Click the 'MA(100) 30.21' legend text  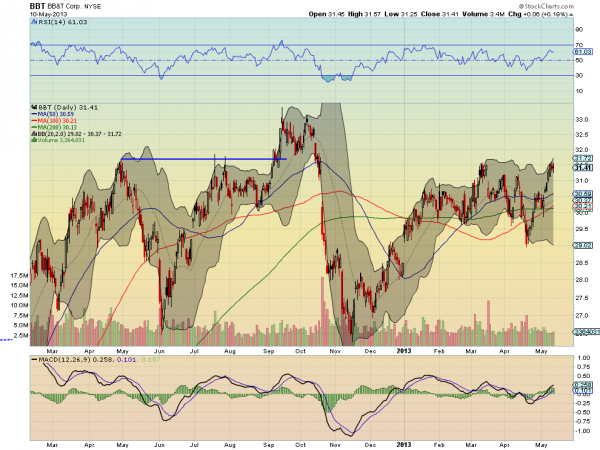[57, 121]
